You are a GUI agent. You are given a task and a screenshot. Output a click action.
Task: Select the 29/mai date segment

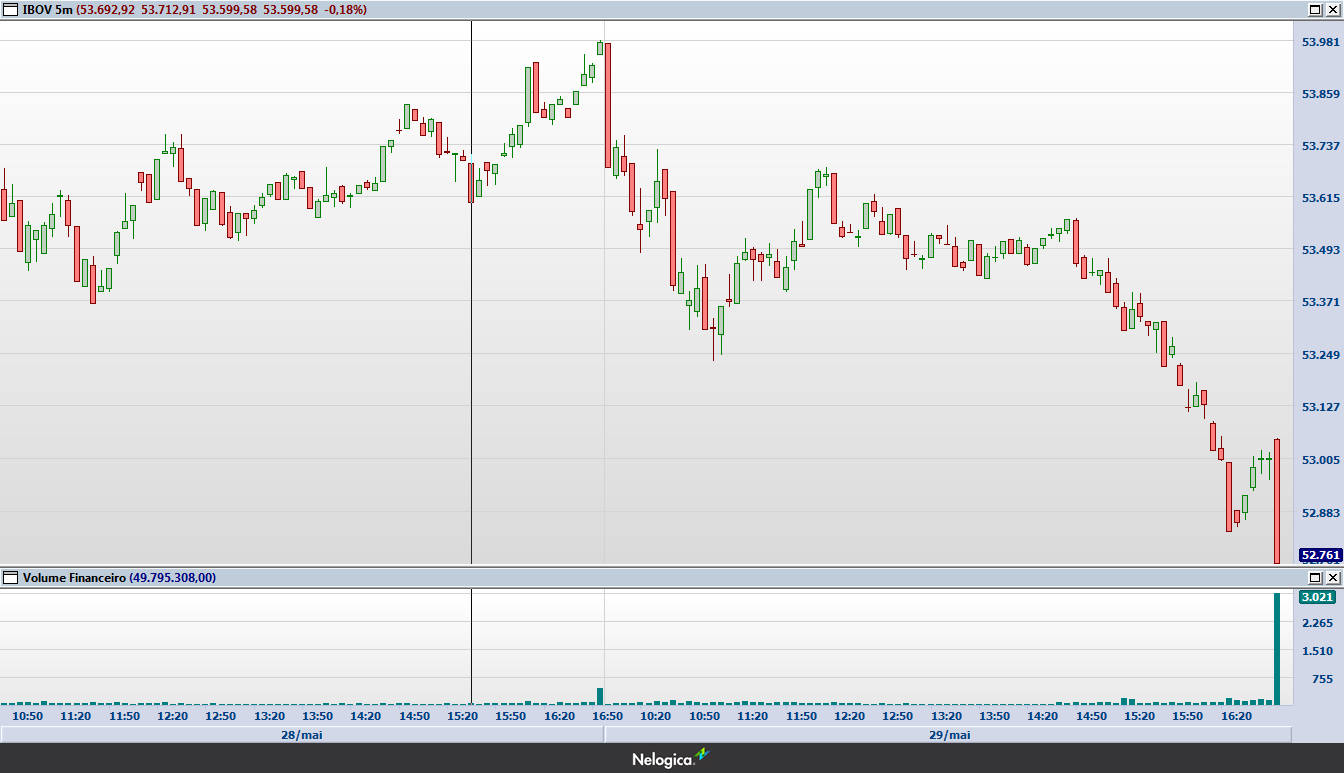coord(949,735)
